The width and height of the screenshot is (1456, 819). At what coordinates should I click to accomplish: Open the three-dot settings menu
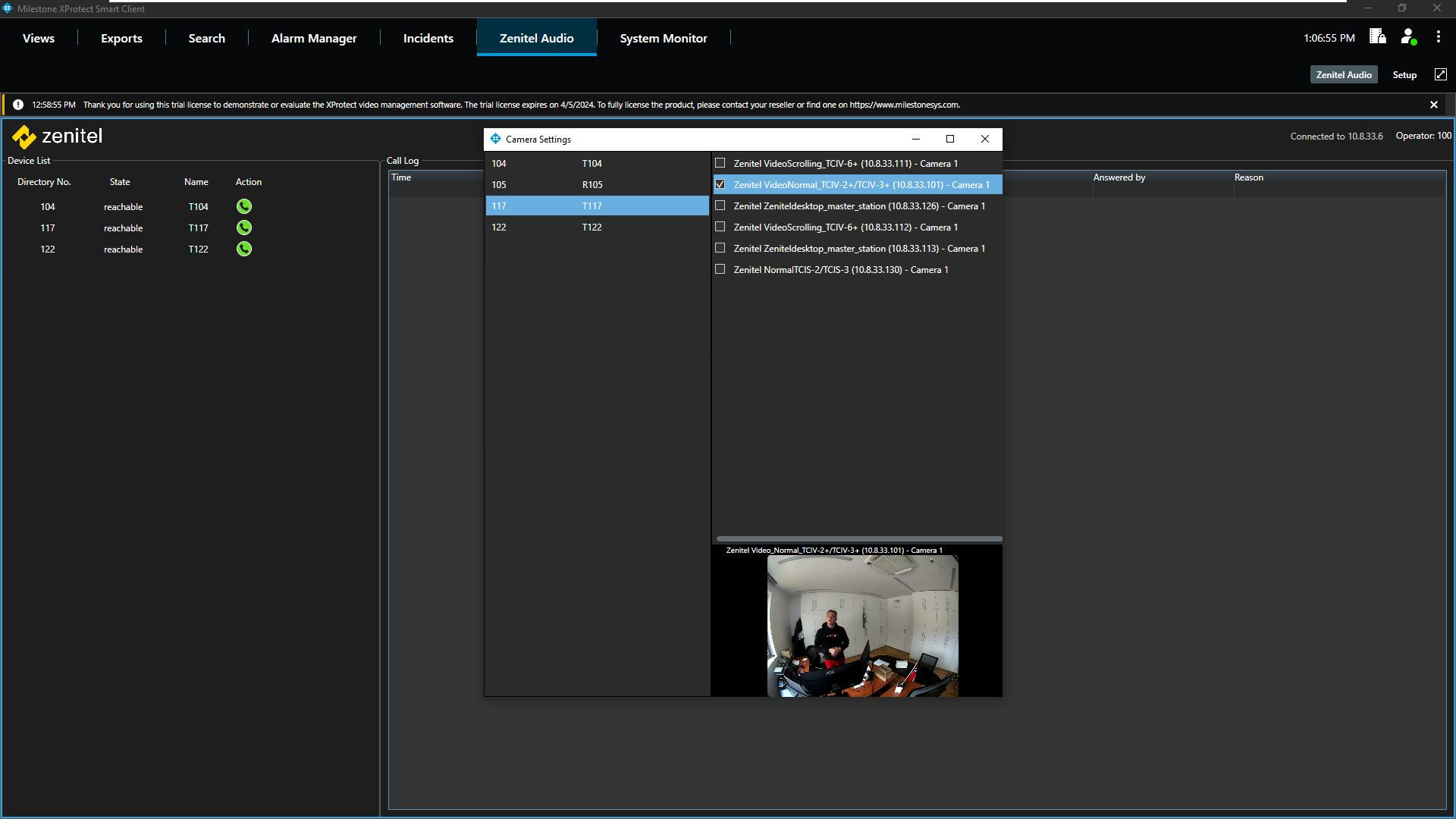click(x=1438, y=37)
